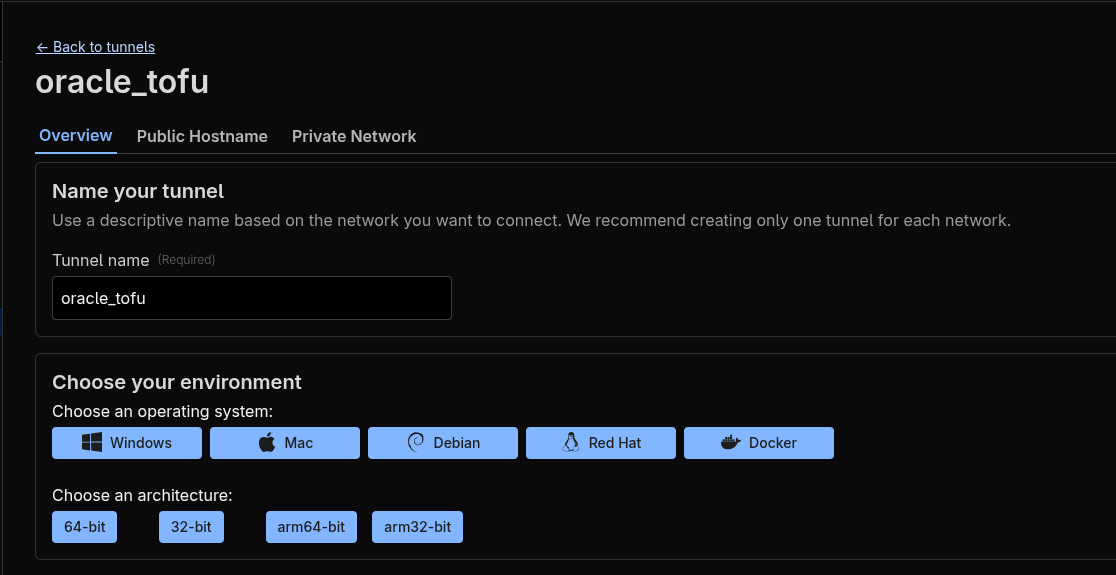Screen dimensions: 1116x575
Task: Click the Name your tunnel heading
Action: tap(138, 191)
